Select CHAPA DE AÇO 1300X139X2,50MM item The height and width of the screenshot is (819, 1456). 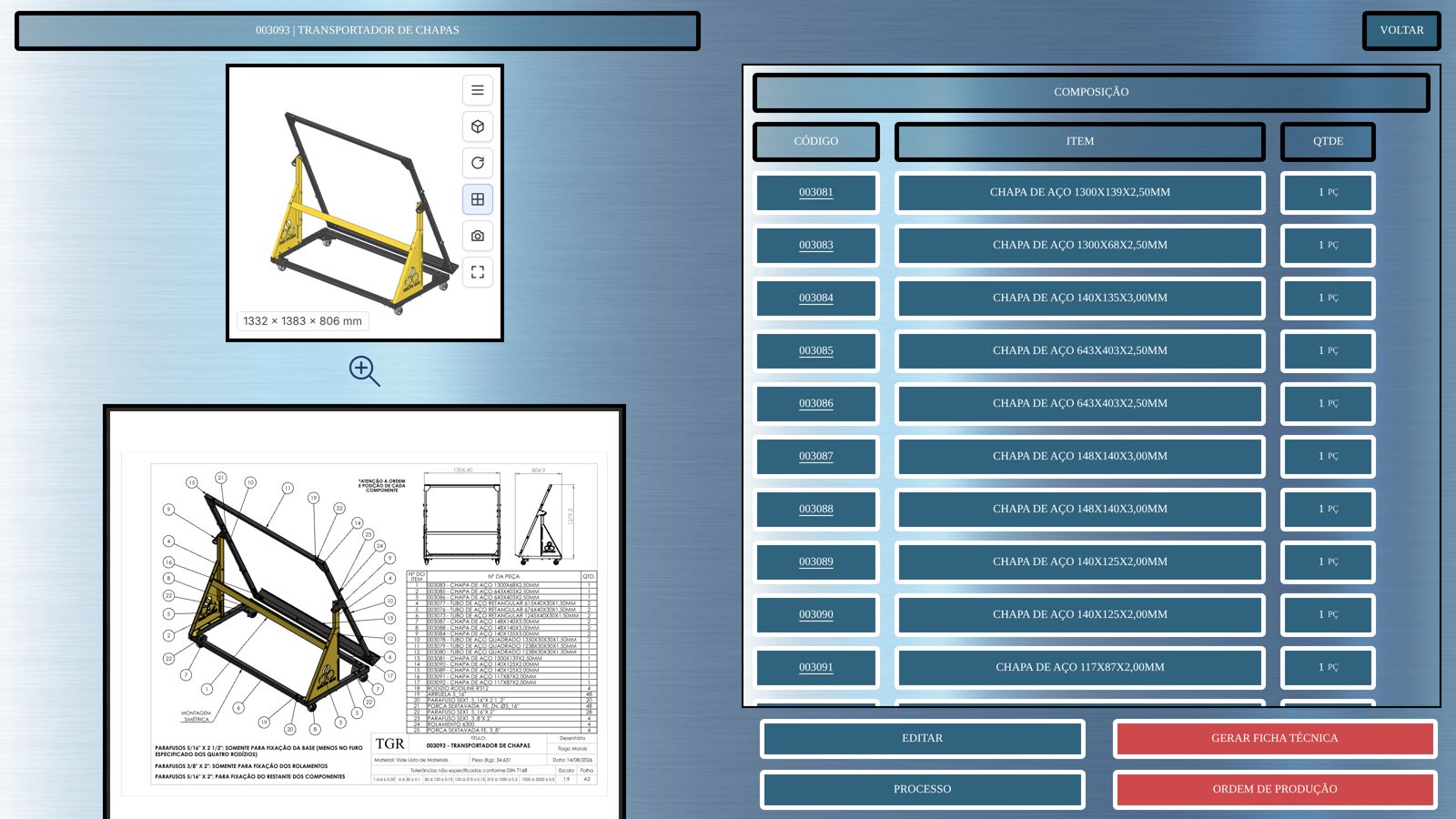point(1080,193)
